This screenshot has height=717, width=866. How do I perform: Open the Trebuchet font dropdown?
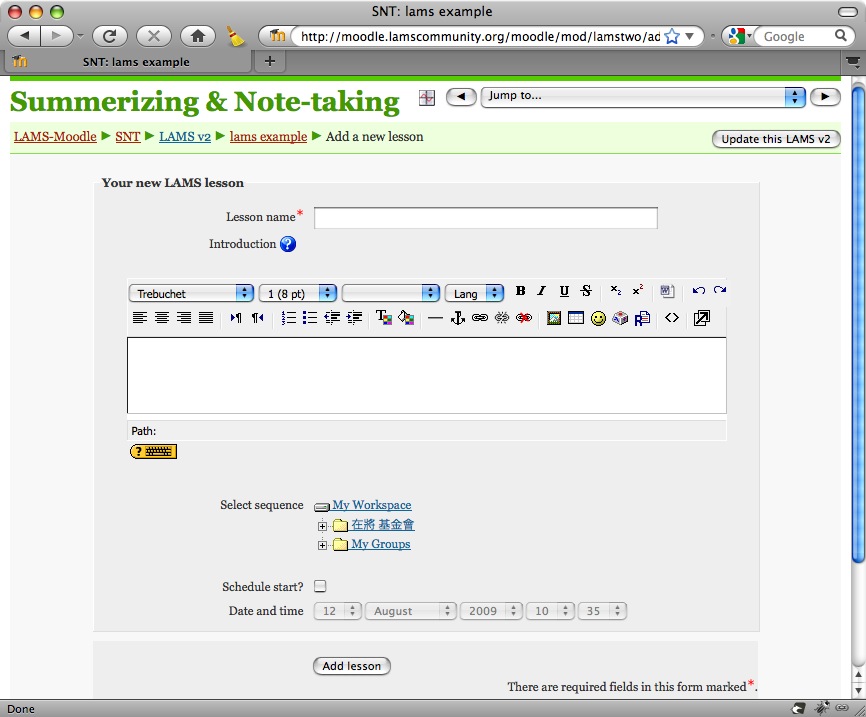click(x=191, y=293)
